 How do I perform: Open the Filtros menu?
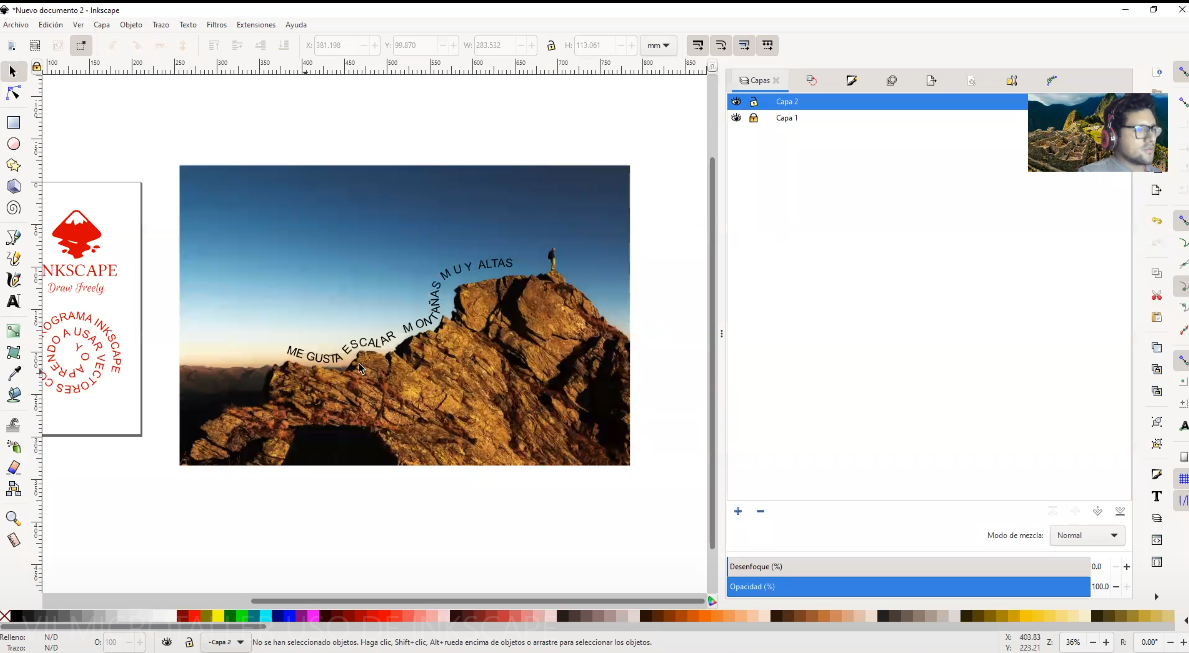[x=216, y=25]
